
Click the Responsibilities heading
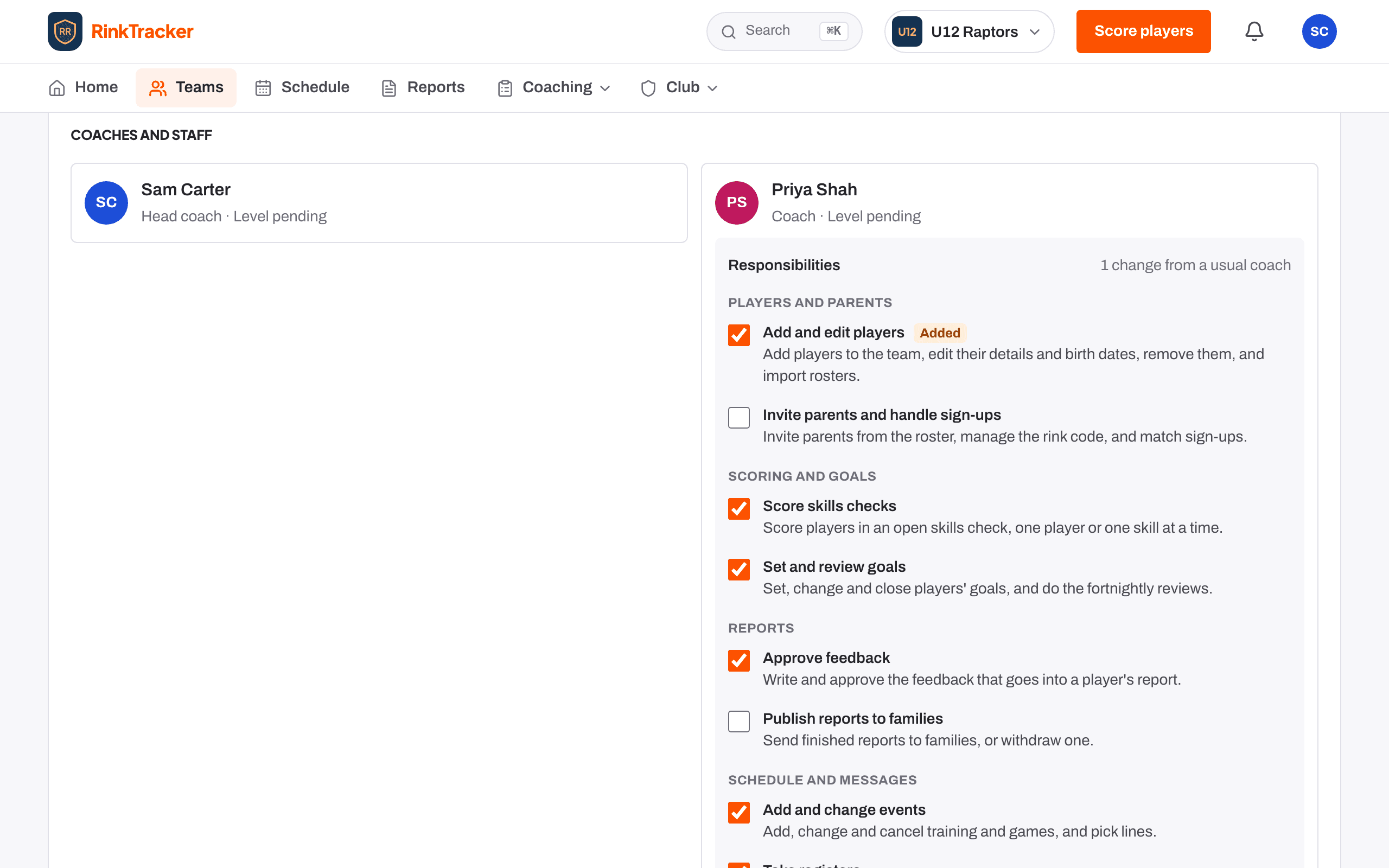click(x=784, y=265)
